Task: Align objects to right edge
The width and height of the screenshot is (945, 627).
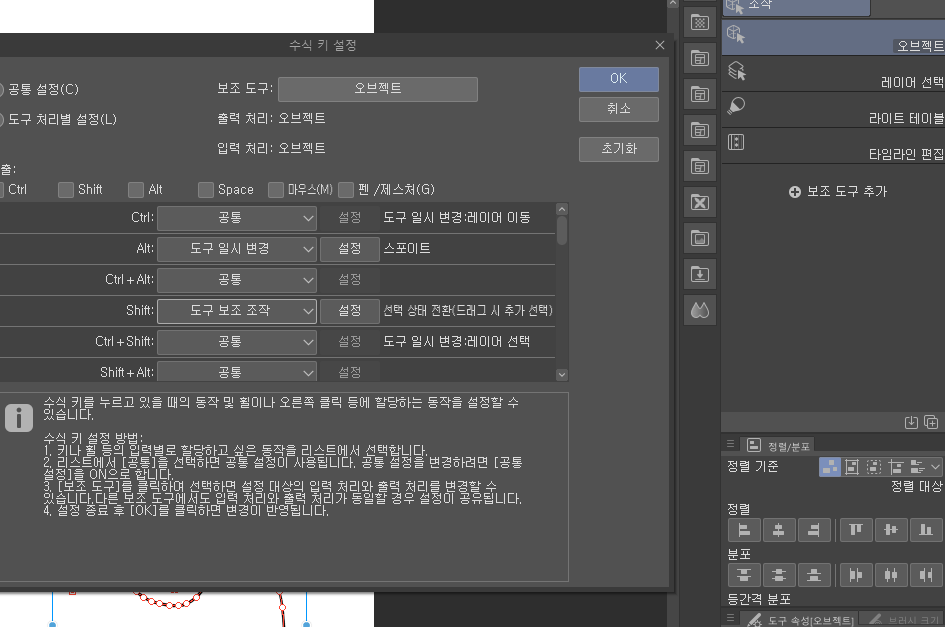Action: pos(814,531)
